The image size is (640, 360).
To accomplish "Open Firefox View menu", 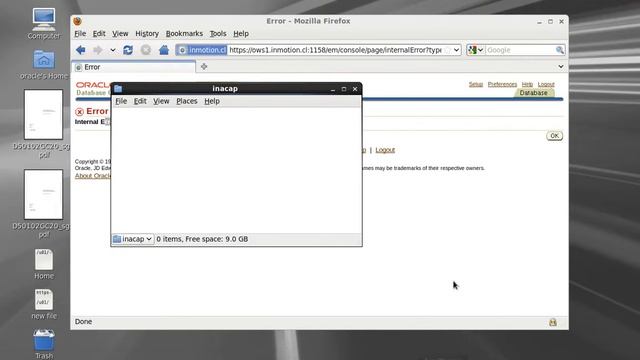I will pyautogui.click(x=120, y=33).
